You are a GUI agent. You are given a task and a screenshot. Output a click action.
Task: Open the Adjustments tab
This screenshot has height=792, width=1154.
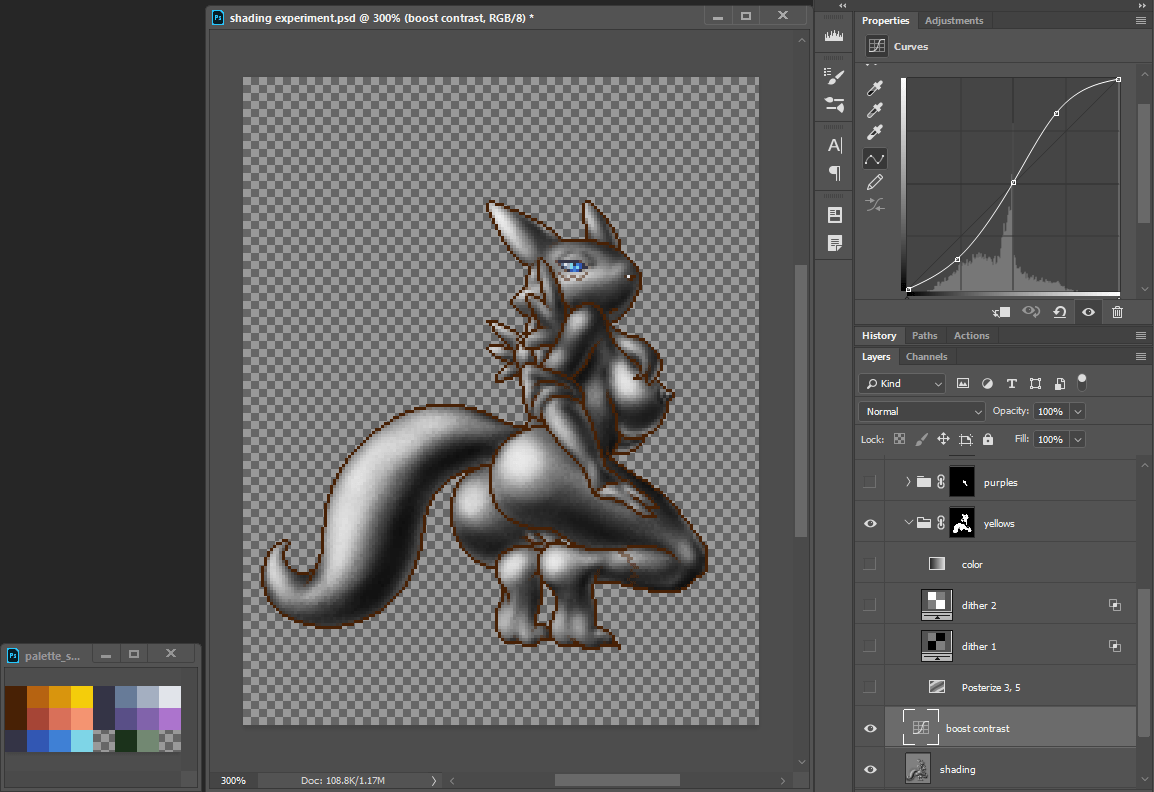tap(953, 20)
